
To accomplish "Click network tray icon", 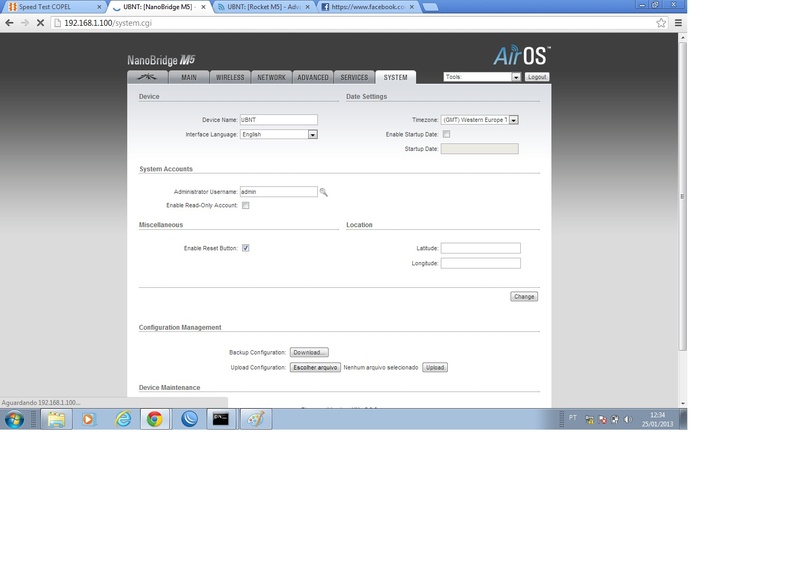I will (x=589, y=419).
